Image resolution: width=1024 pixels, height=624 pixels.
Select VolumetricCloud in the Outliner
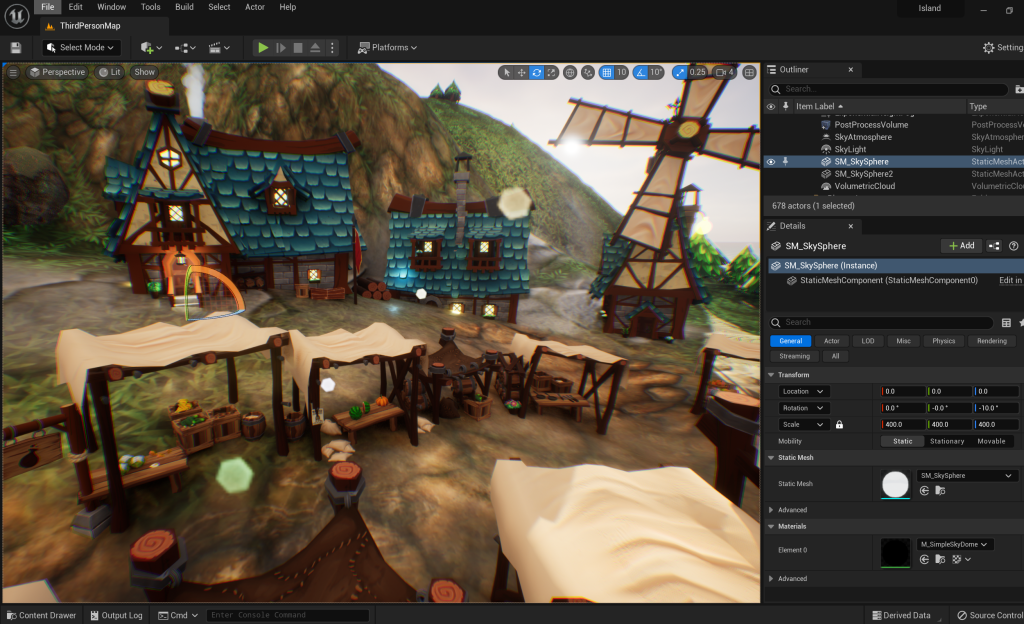coord(865,187)
